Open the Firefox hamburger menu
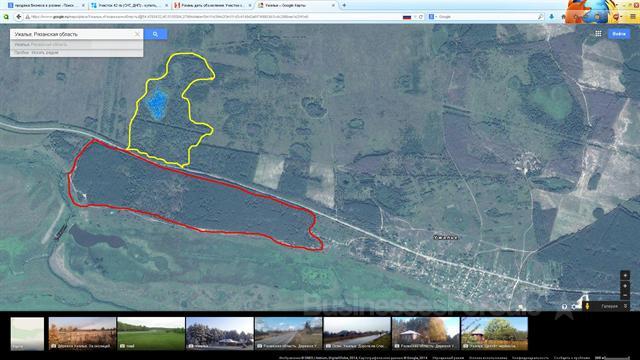The height and width of the screenshot is (360, 640). pos(633,17)
